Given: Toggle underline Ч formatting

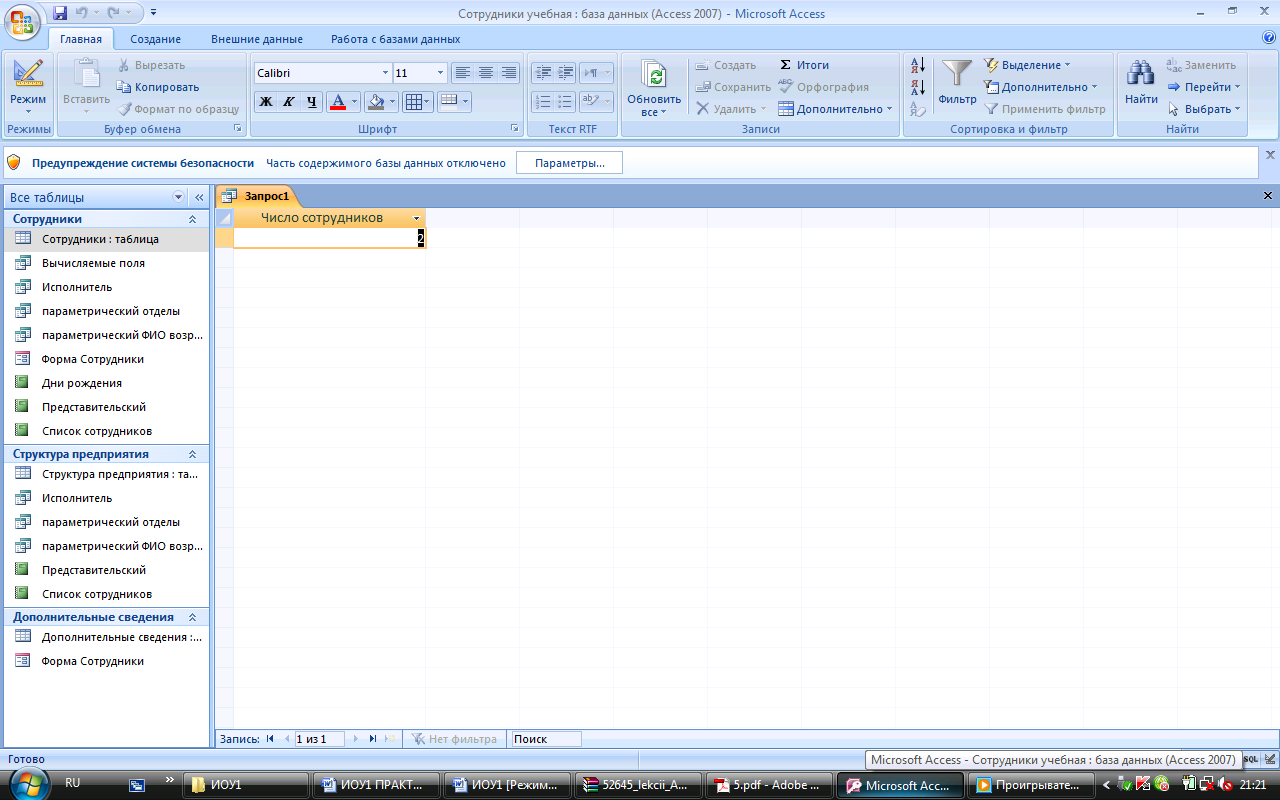Looking at the screenshot, I should [x=312, y=102].
